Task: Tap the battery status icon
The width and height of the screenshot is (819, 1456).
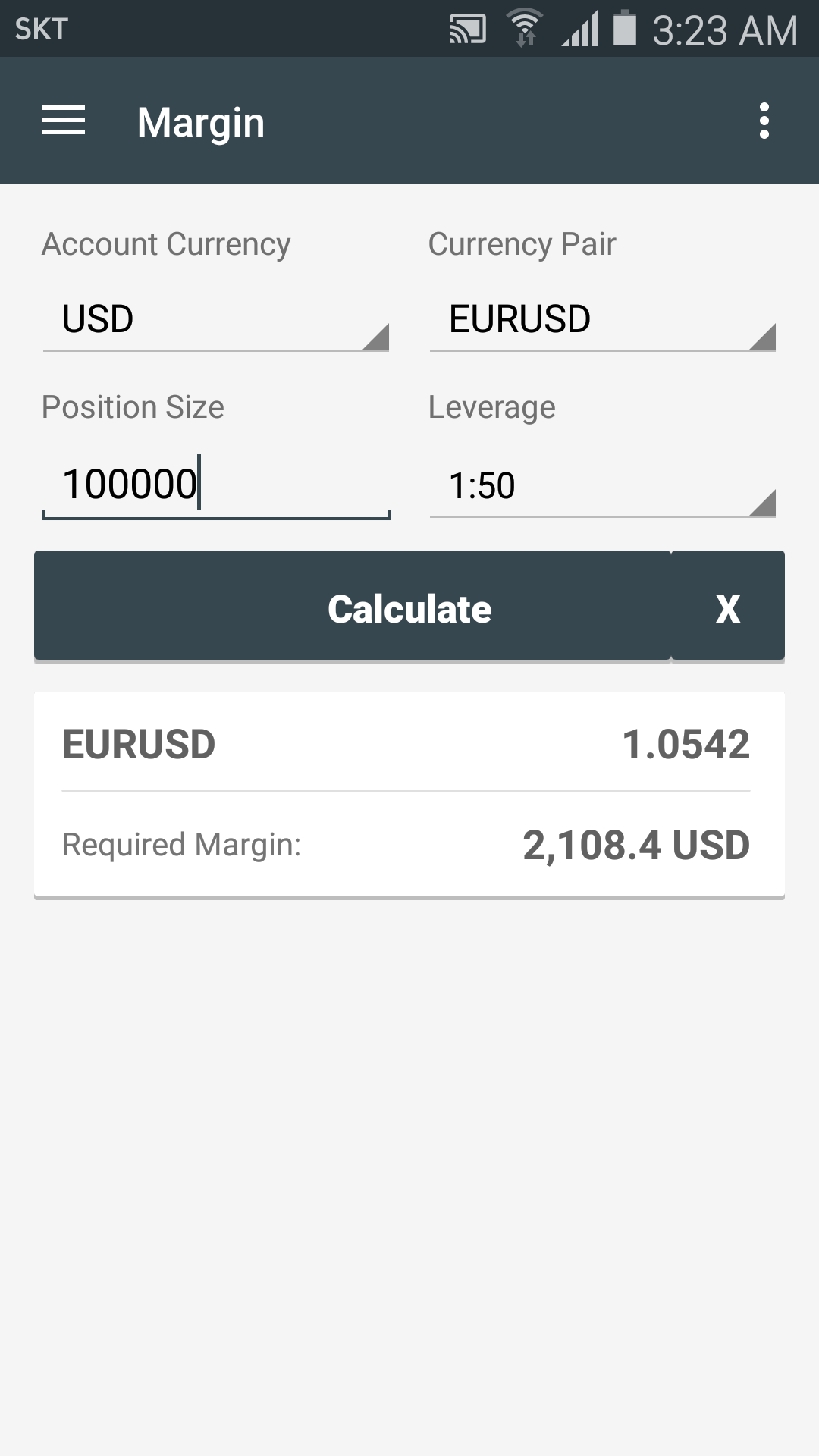Action: pos(624,29)
